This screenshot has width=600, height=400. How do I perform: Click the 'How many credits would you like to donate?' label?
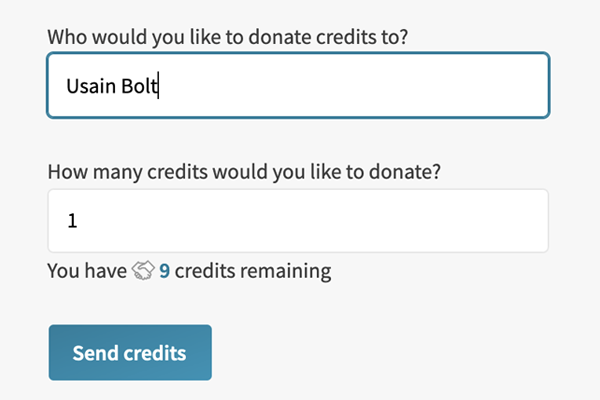coord(244,170)
